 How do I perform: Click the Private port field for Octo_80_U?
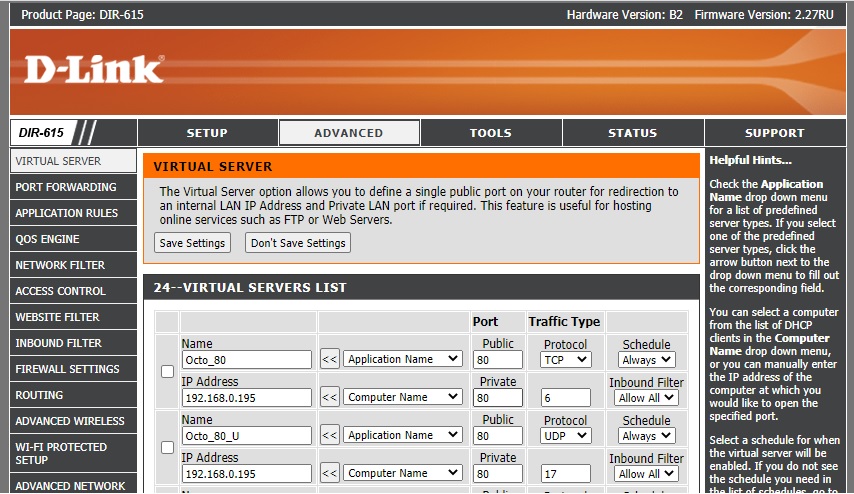pyautogui.click(x=498, y=474)
